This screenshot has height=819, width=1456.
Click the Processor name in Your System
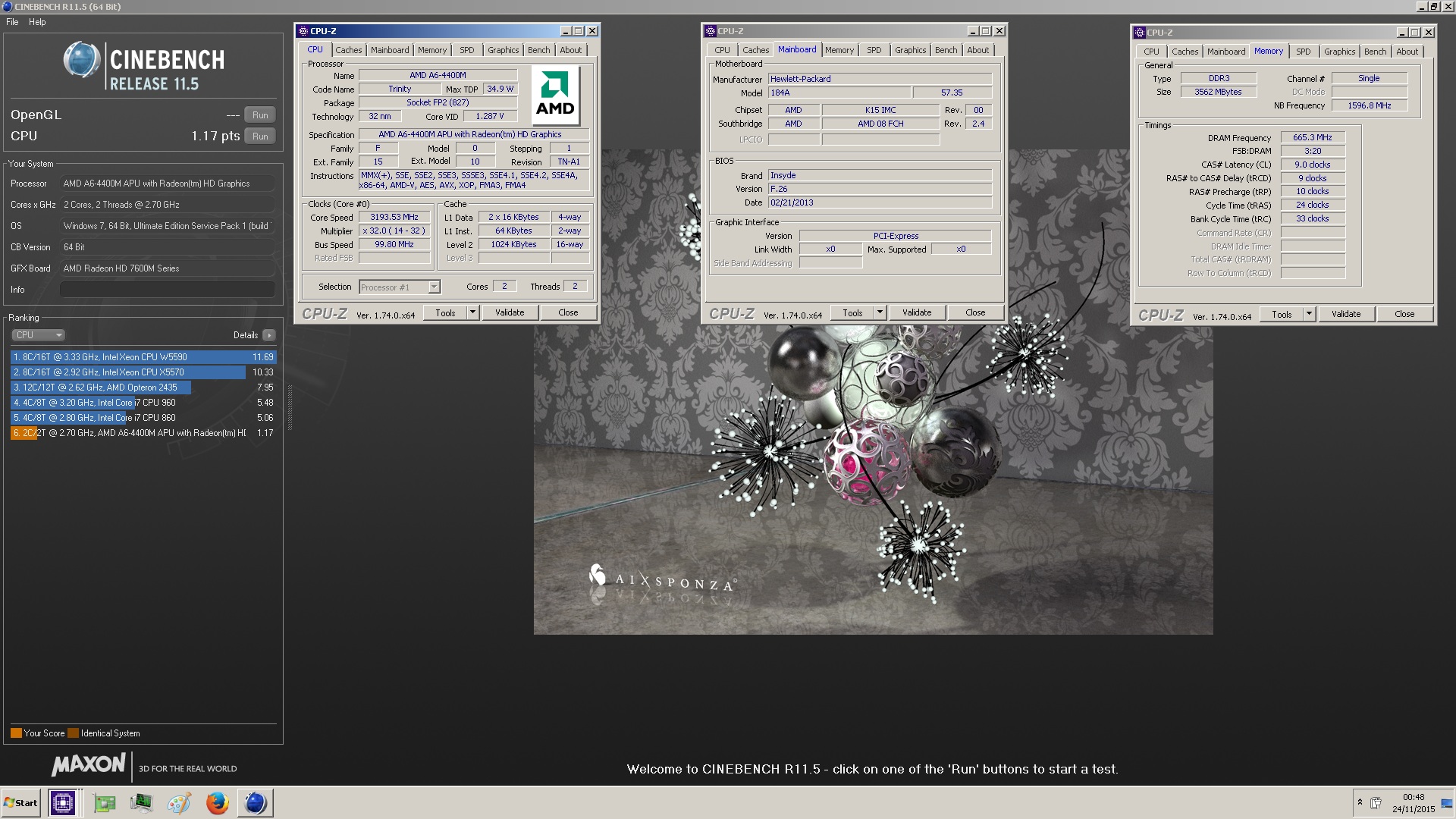point(168,184)
